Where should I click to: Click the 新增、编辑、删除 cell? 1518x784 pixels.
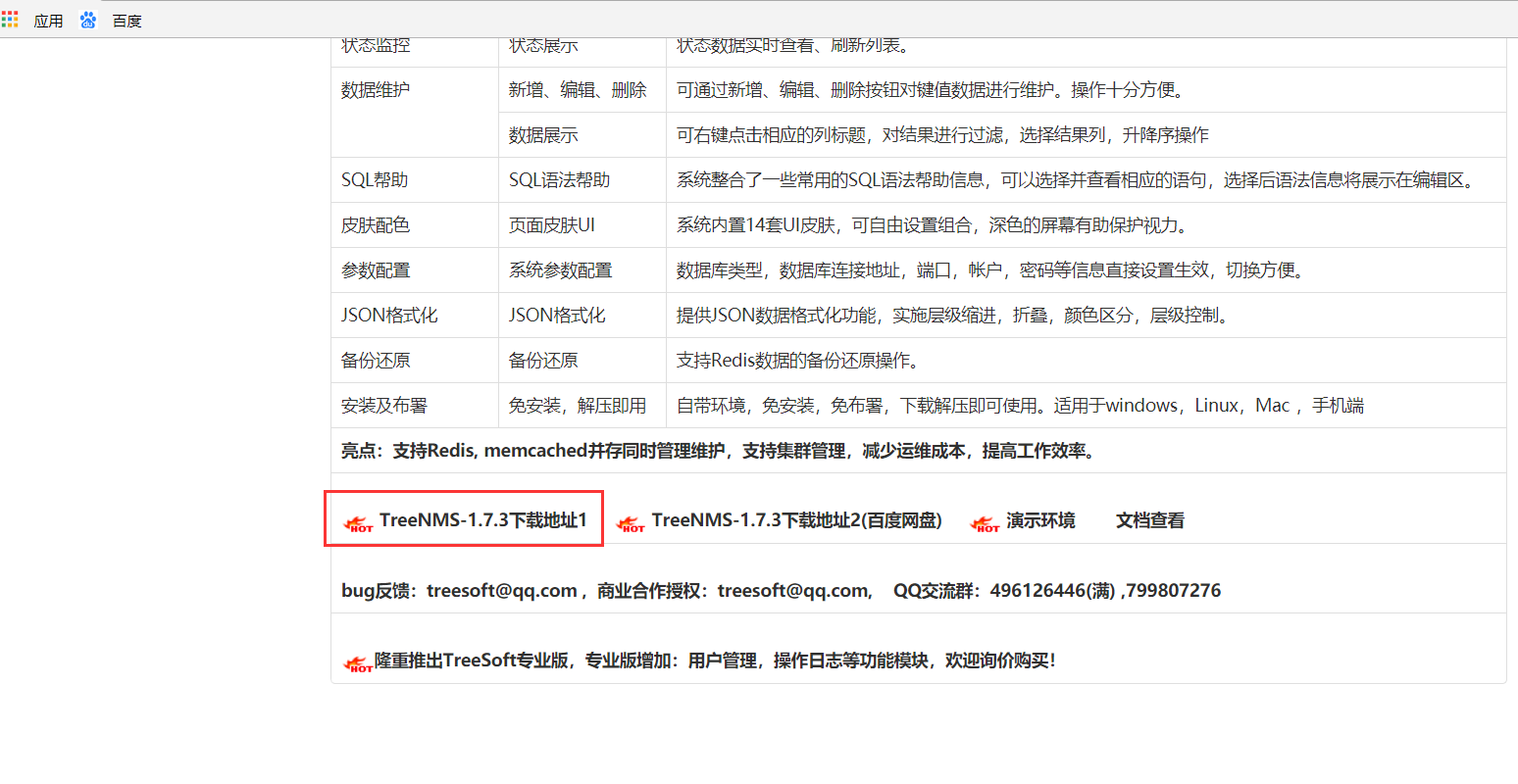click(582, 90)
